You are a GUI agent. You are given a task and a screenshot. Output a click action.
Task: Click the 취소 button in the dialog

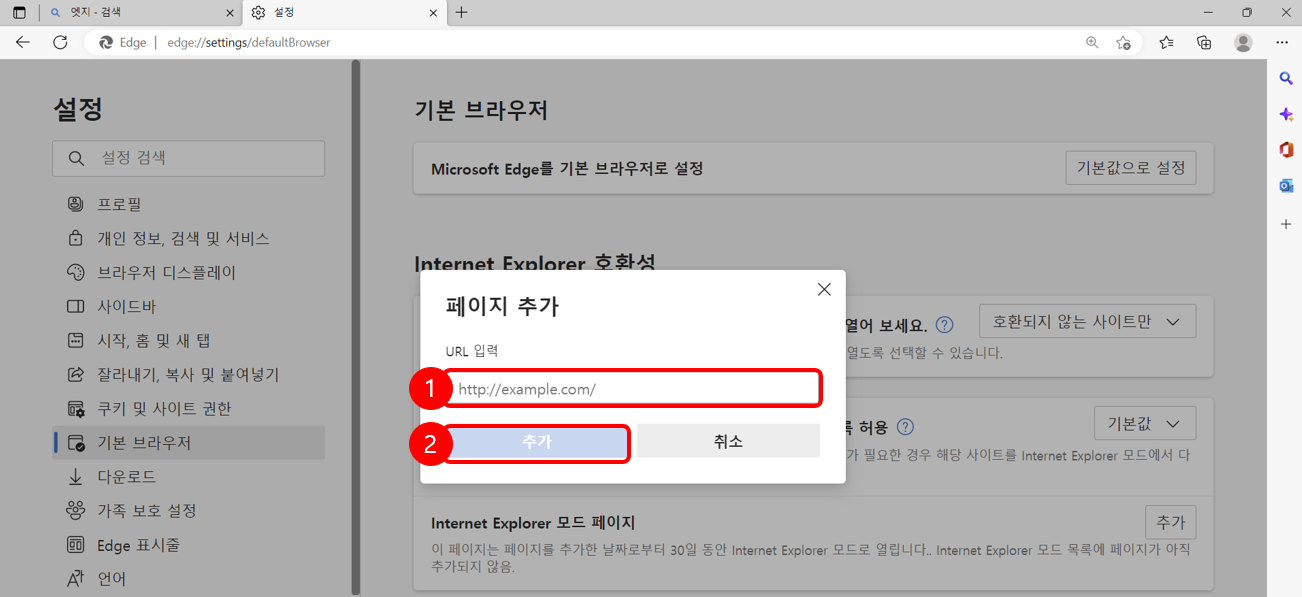point(728,441)
